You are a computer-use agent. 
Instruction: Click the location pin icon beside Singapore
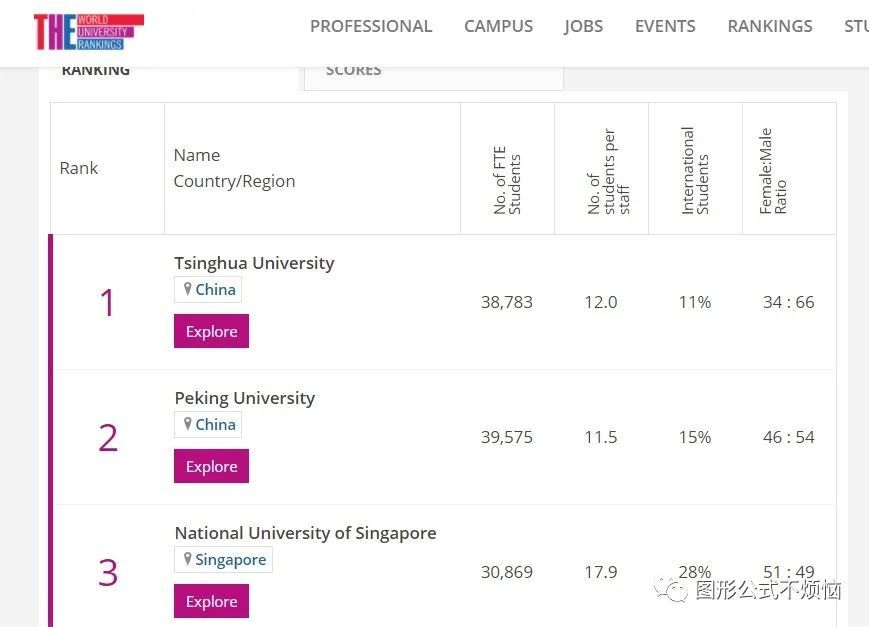[x=187, y=559]
